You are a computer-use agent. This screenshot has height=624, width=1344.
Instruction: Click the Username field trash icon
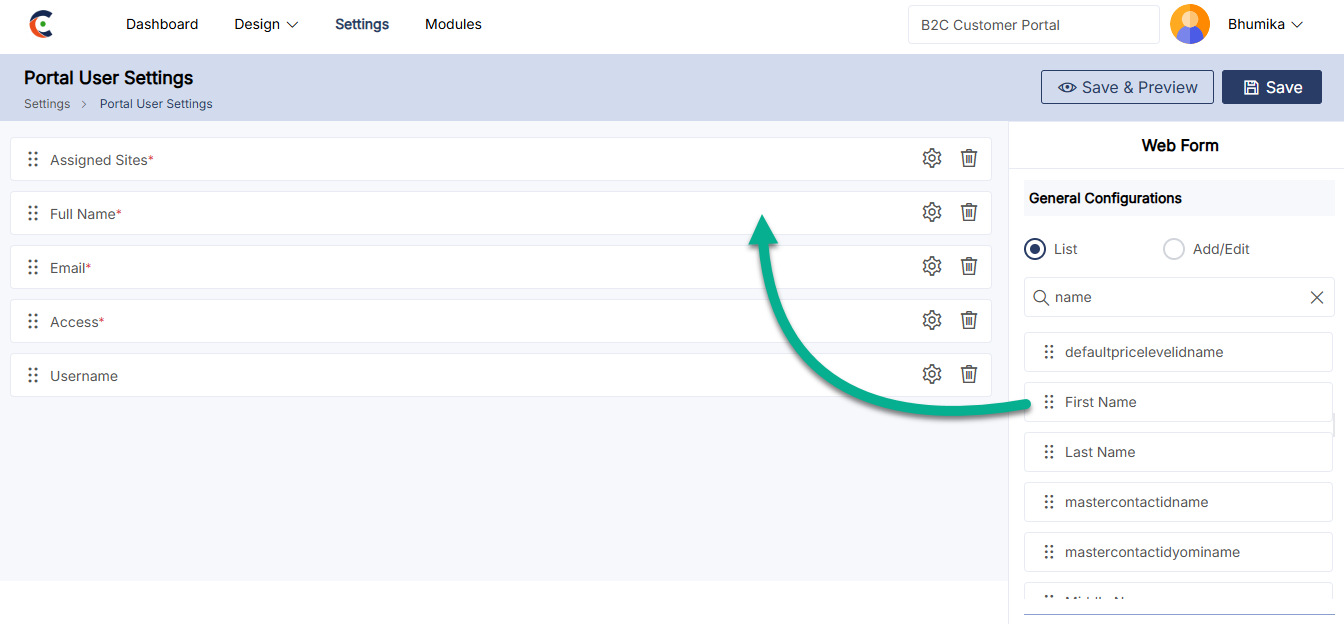[x=968, y=374]
